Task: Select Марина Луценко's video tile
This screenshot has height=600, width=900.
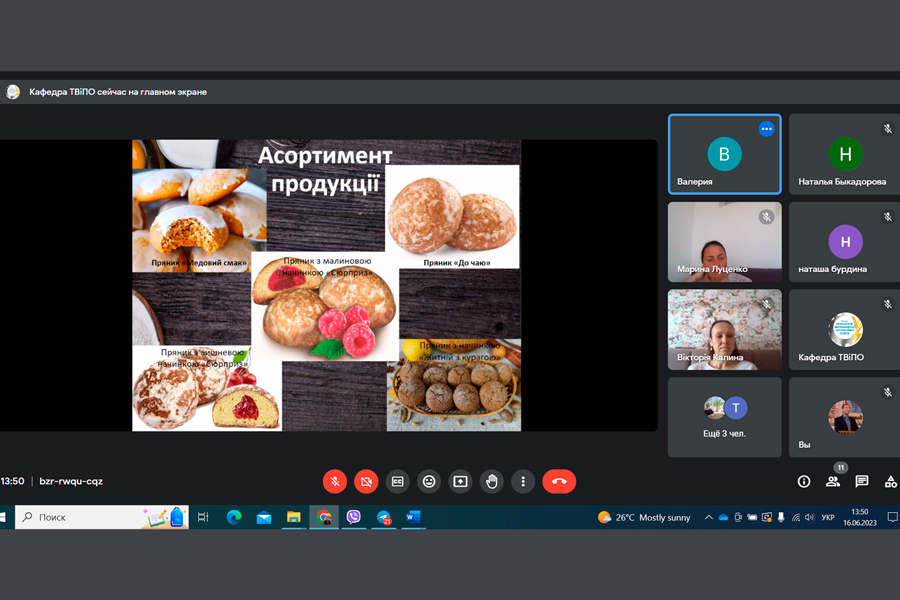Action: (724, 242)
